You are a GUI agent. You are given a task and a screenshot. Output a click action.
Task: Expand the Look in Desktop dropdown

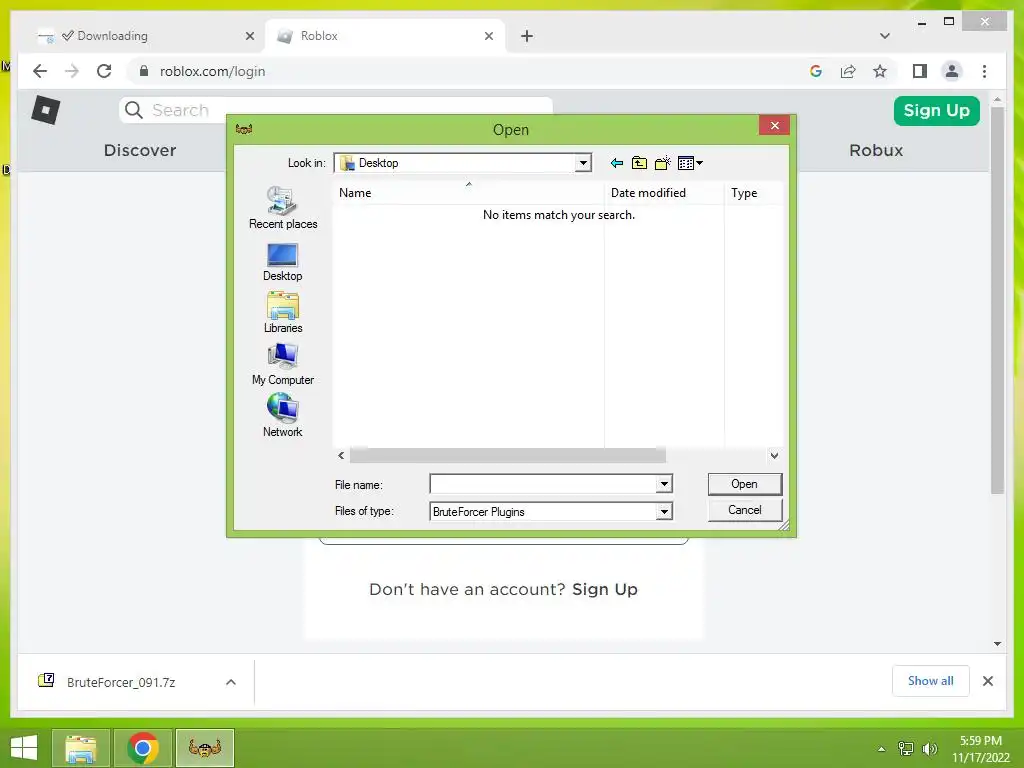click(x=583, y=163)
